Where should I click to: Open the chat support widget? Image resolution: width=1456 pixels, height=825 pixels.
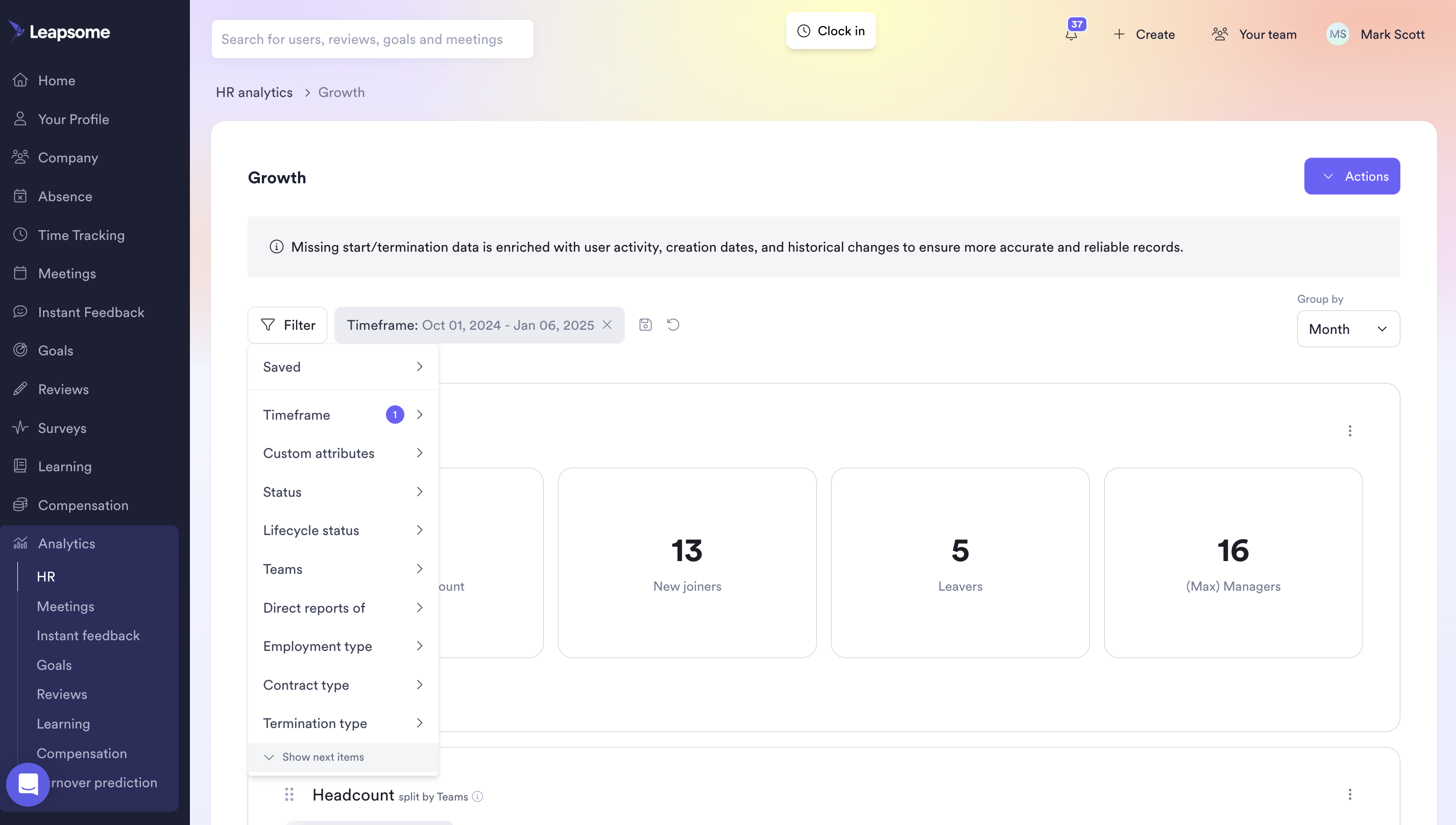28,784
